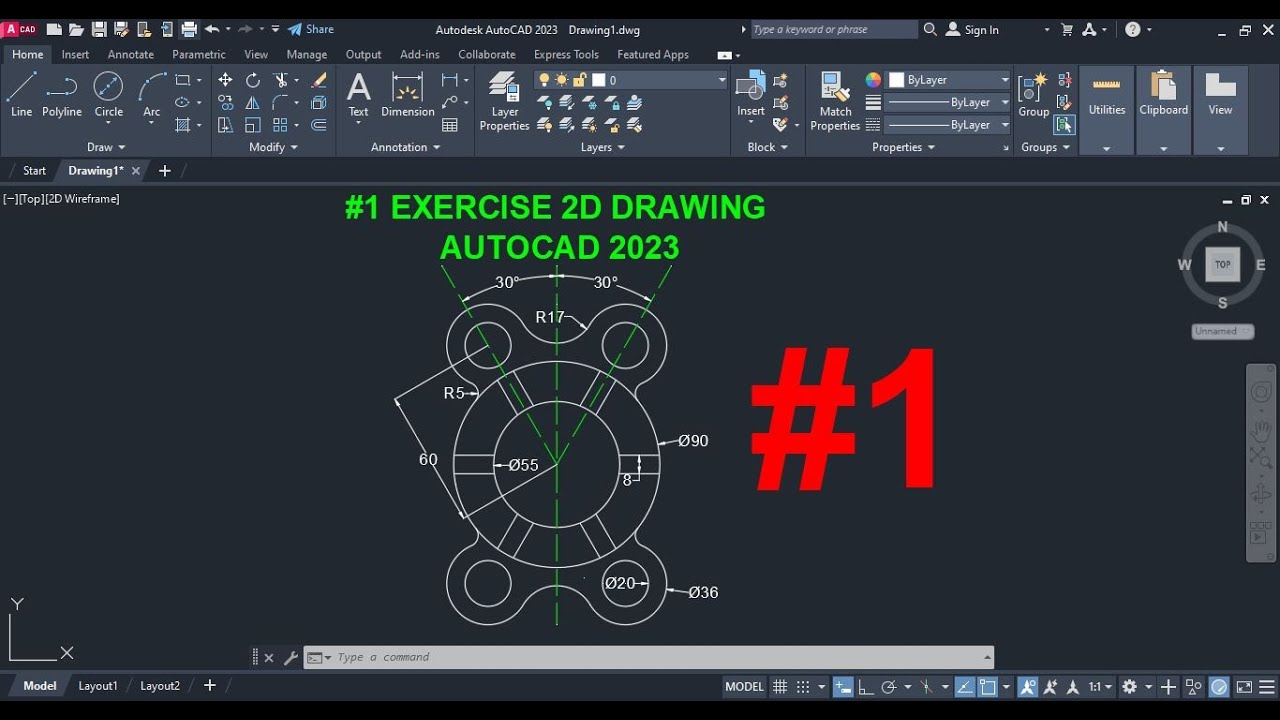Insert a Table annotation
The image size is (1280, 720).
[450, 125]
